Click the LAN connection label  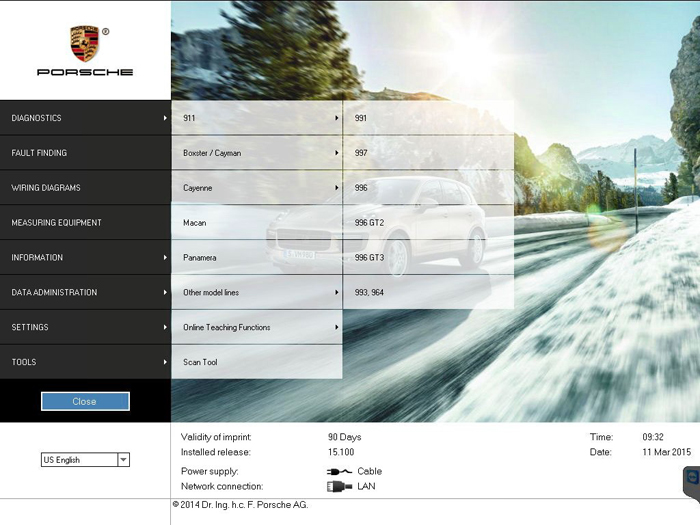coord(366,486)
